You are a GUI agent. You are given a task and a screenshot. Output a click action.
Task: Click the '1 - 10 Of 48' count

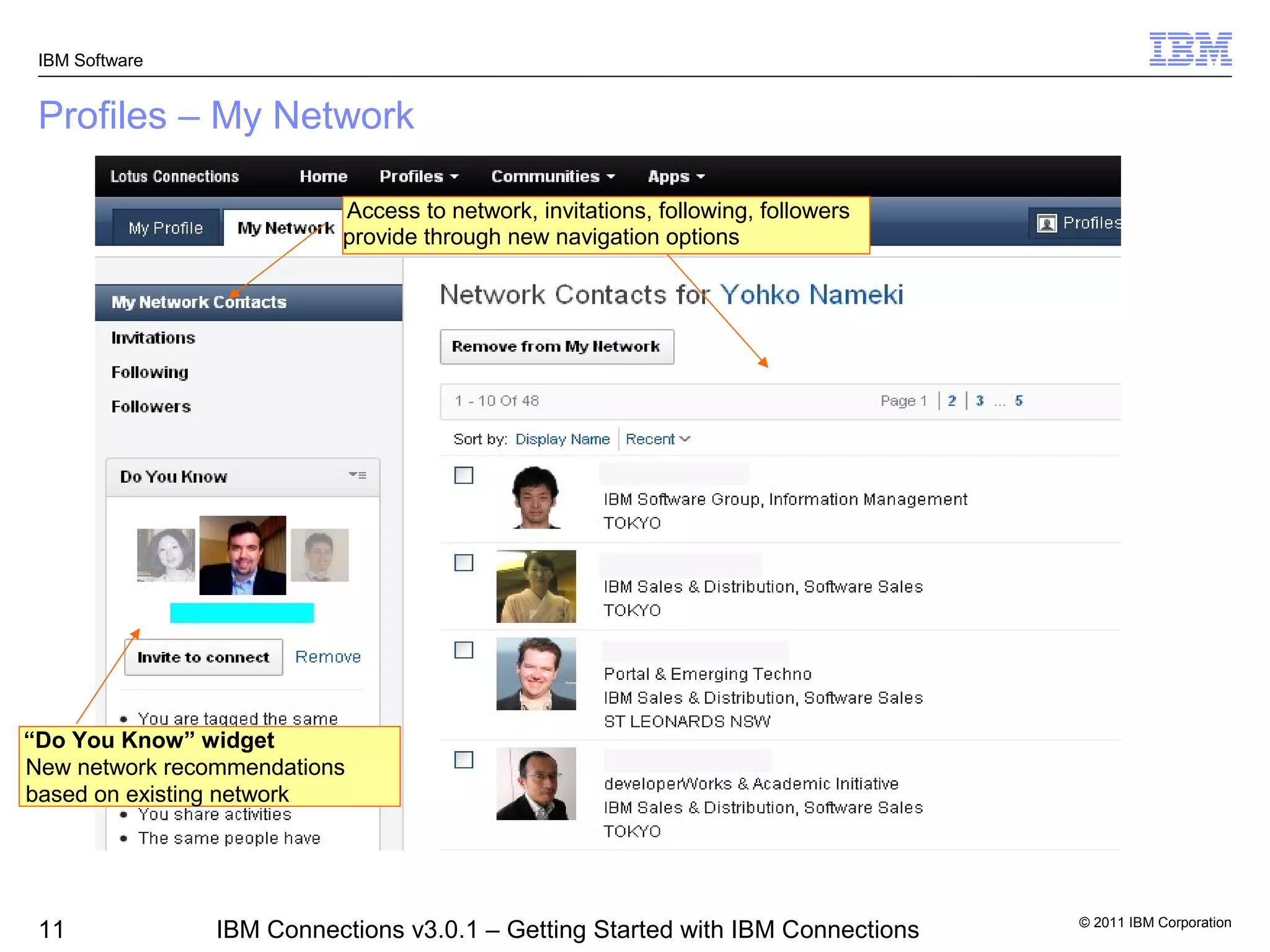coord(497,401)
